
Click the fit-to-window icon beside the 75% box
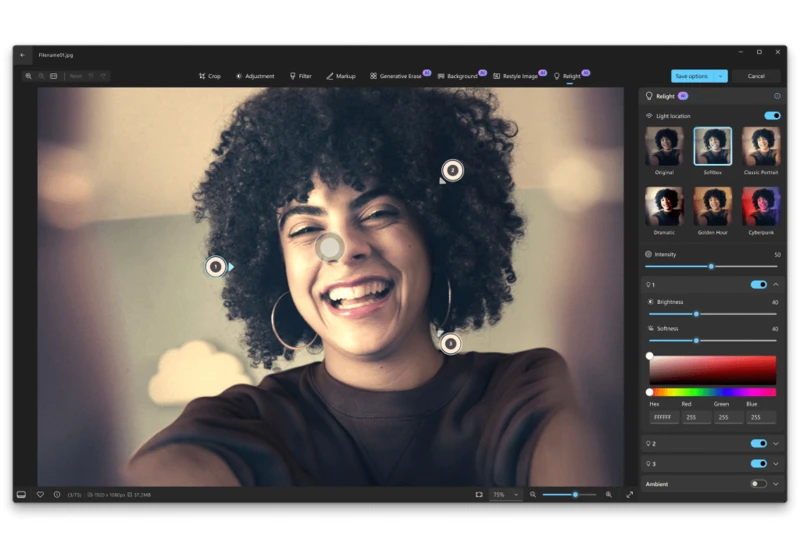479,495
